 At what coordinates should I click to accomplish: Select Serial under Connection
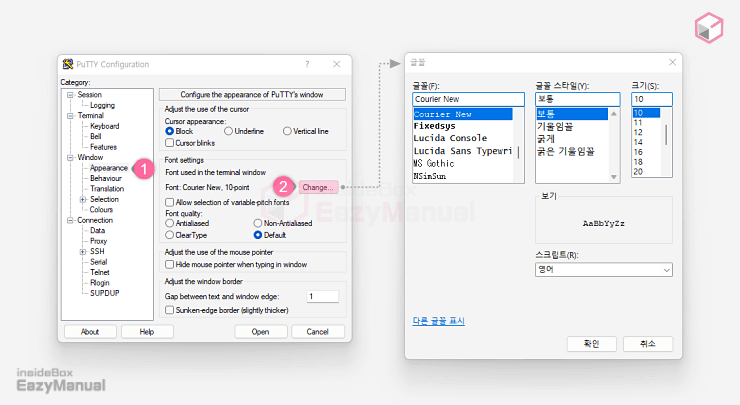[x=99, y=262]
